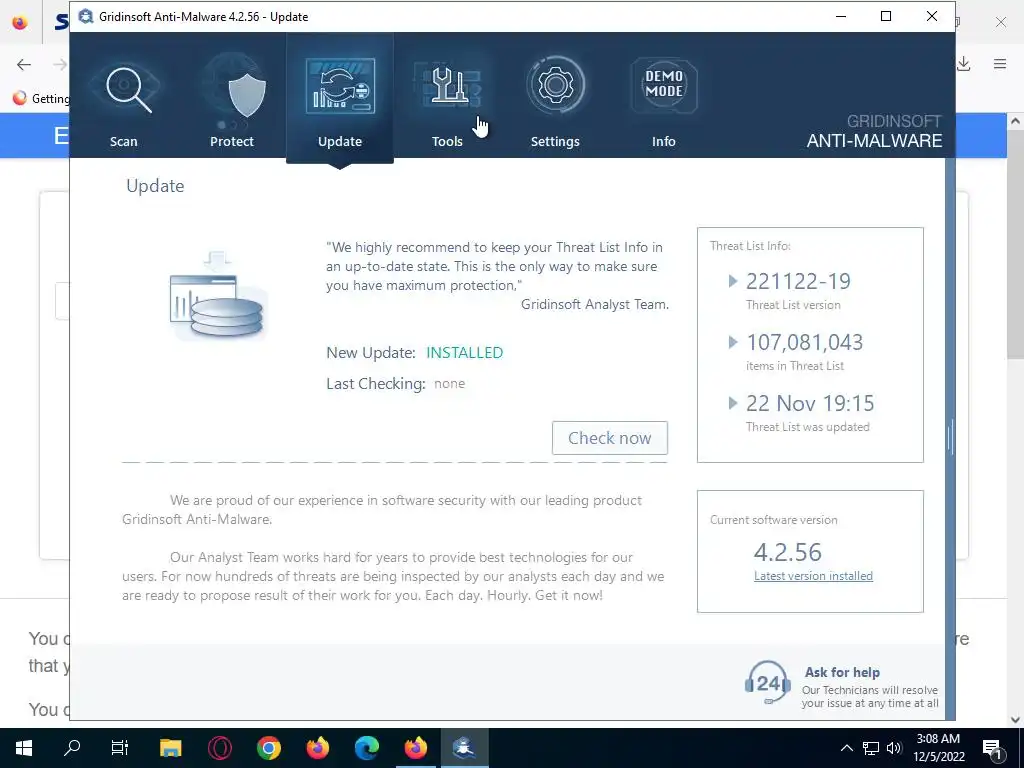Open File Explorer from the taskbar
The width and height of the screenshot is (1024, 768).
[x=170, y=748]
